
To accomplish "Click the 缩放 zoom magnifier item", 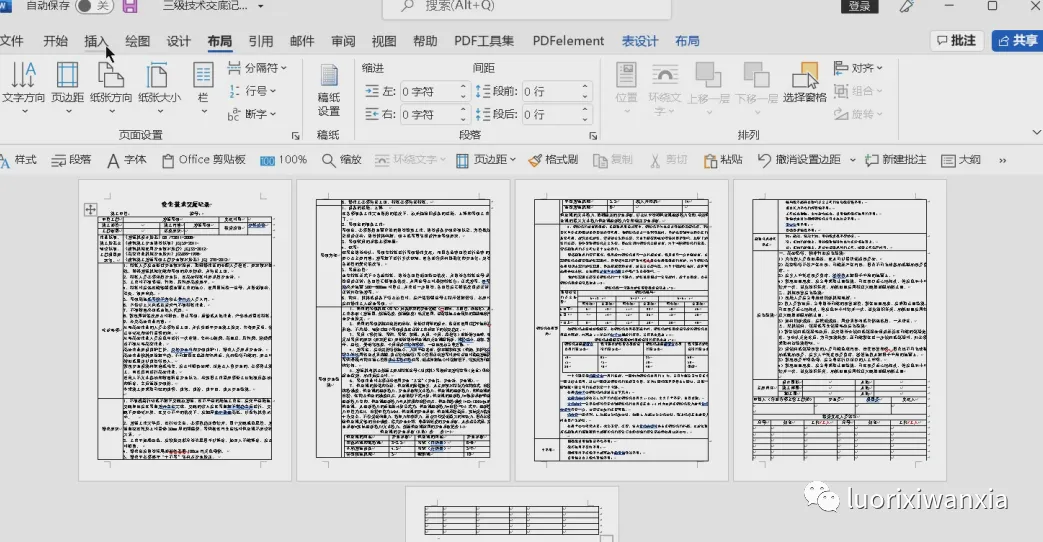I will click(342, 160).
